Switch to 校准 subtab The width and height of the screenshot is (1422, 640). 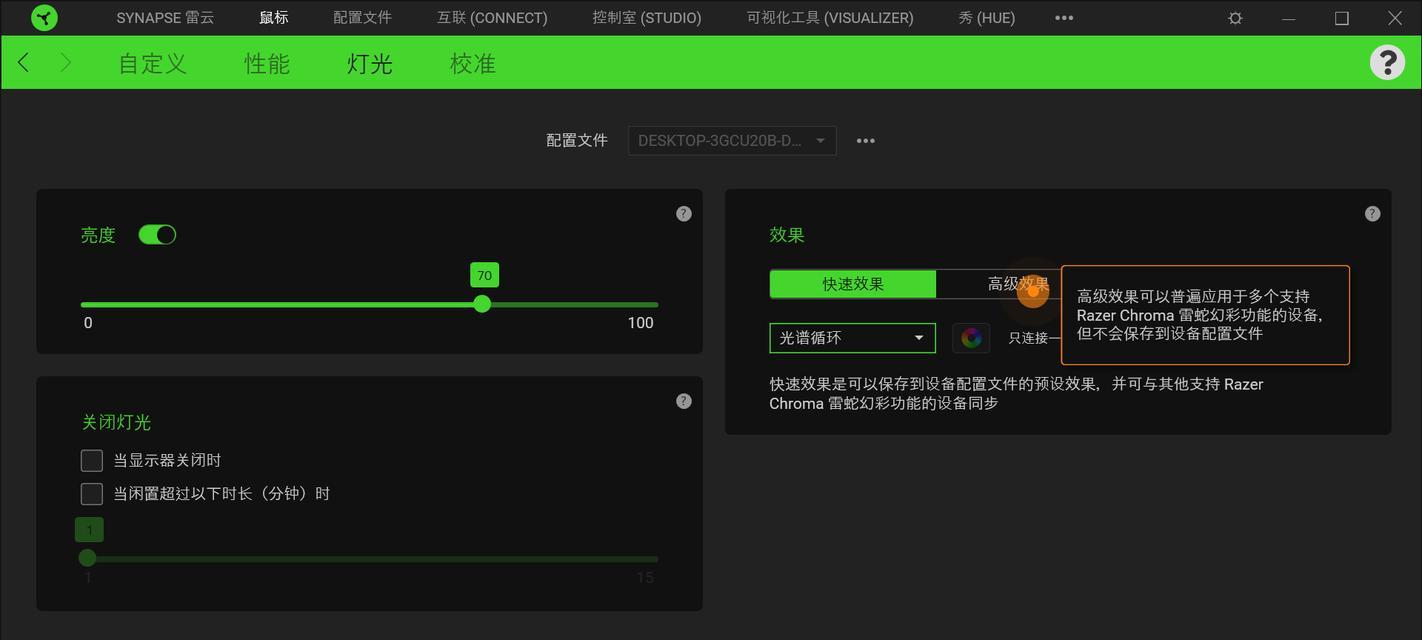(x=473, y=64)
